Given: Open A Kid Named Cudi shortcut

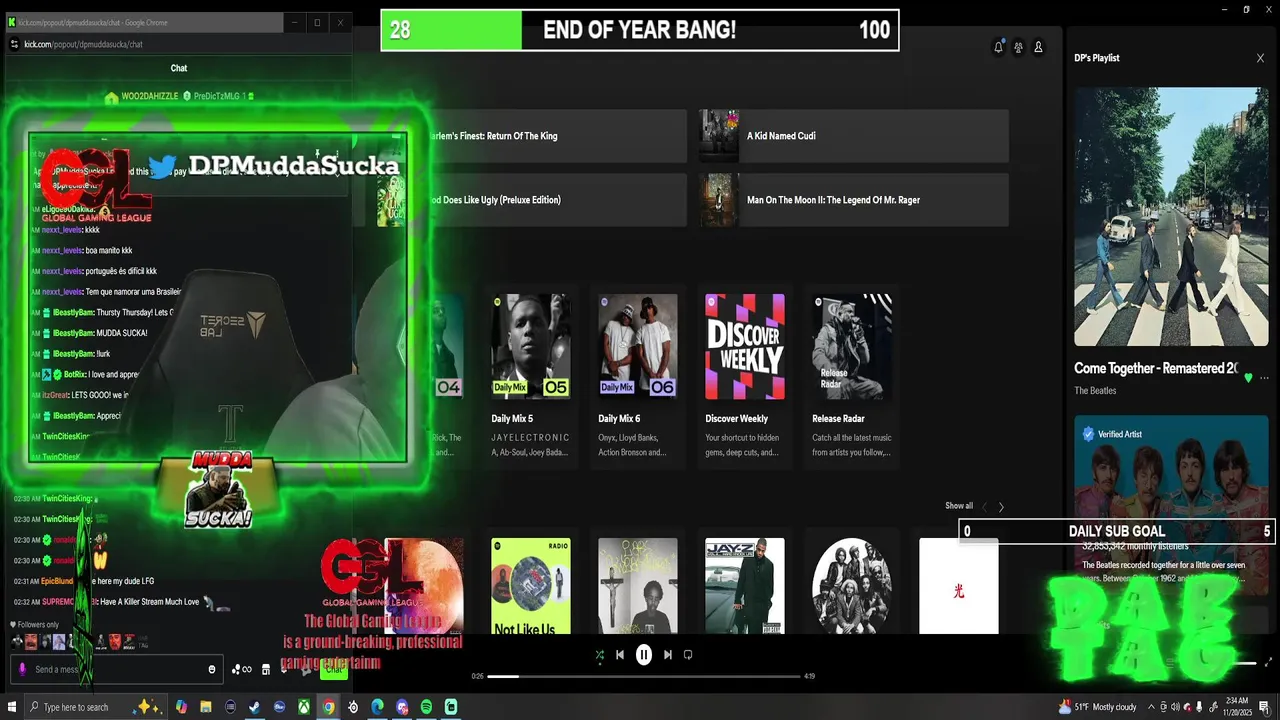Looking at the screenshot, I should point(854,136).
